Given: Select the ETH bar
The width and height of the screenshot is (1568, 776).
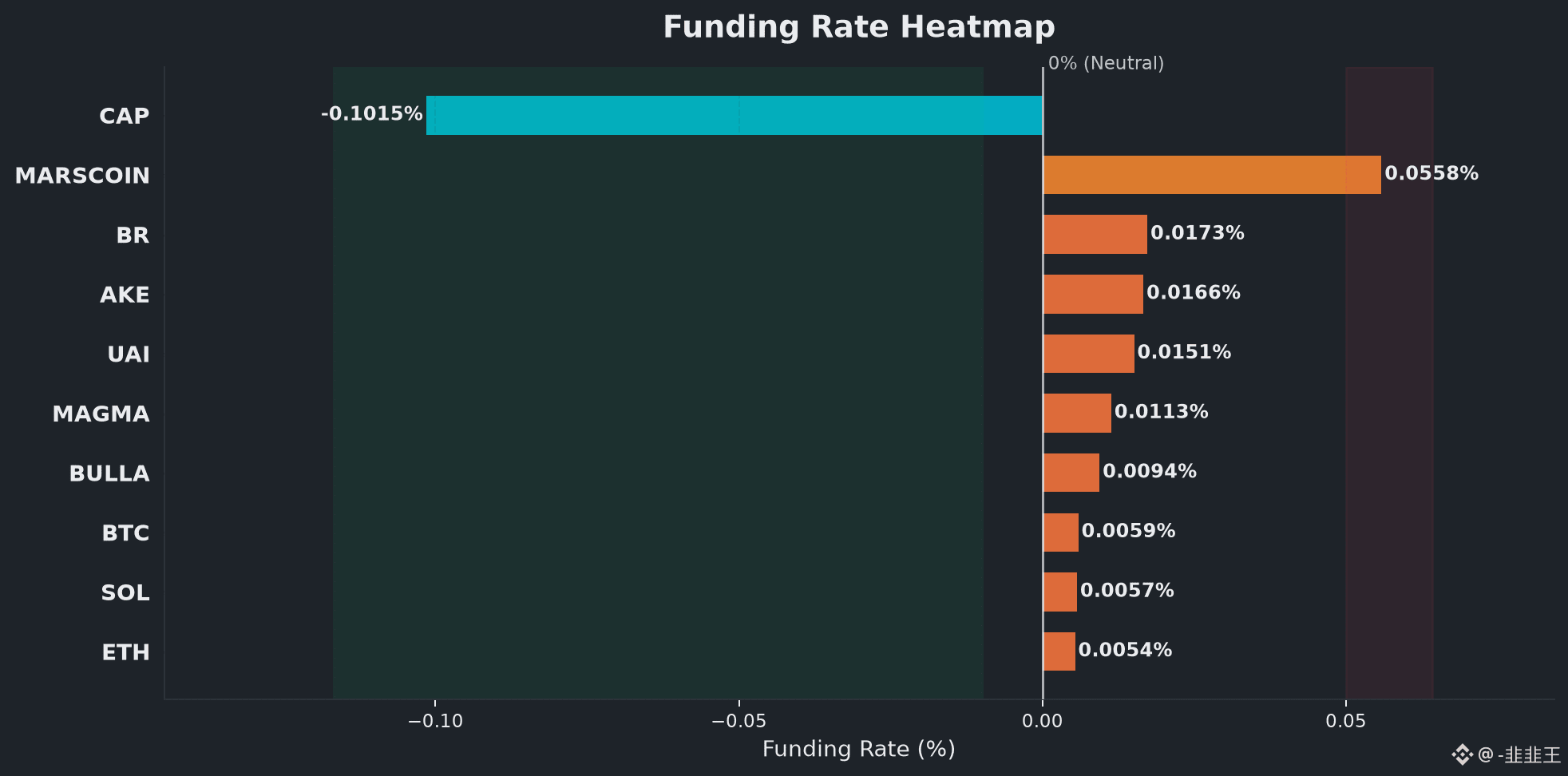Looking at the screenshot, I should (x=1059, y=651).
